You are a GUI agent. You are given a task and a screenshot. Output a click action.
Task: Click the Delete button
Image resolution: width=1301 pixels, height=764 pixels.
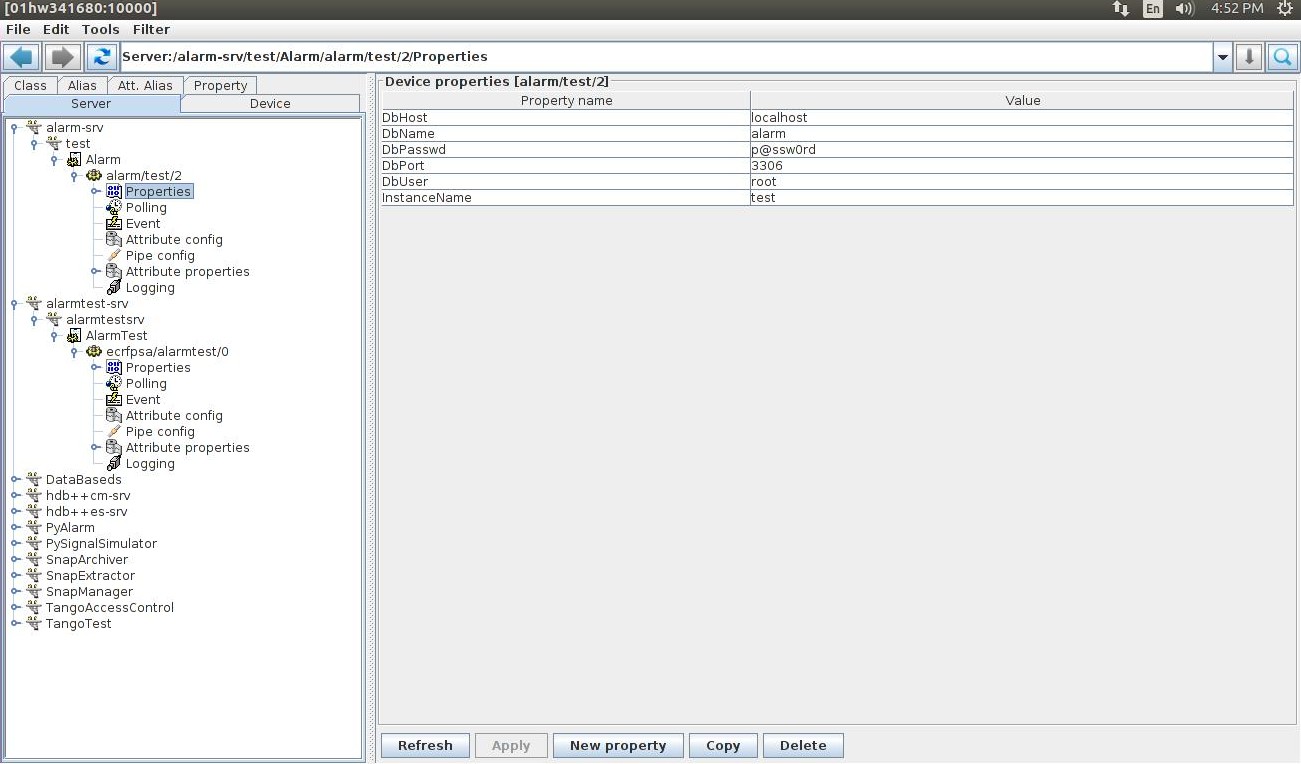pos(803,746)
